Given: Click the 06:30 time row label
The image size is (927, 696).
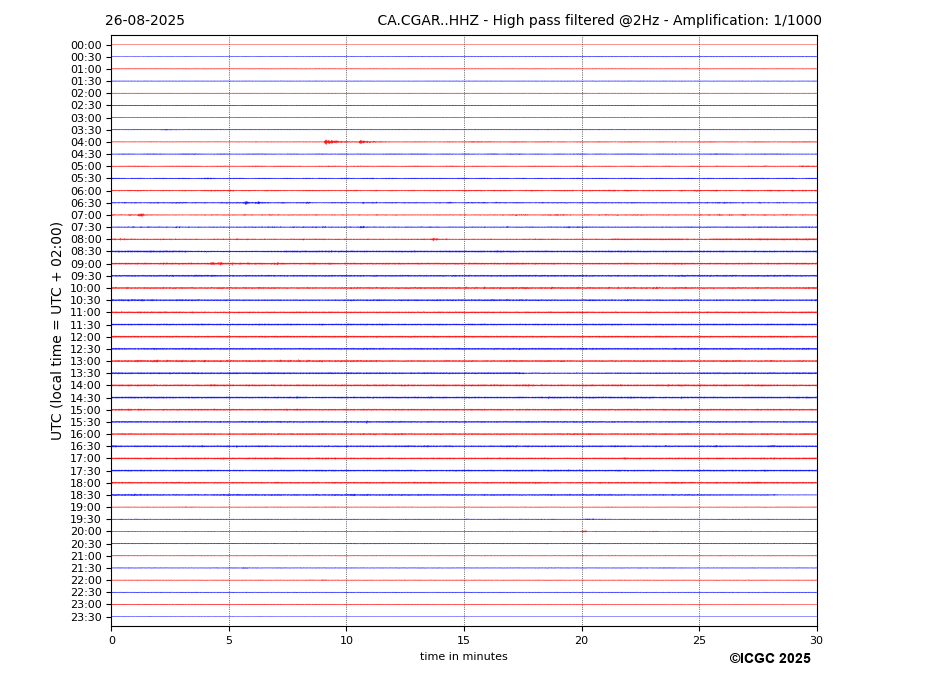Looking at the screenshot, I should [x=86, y=203].
